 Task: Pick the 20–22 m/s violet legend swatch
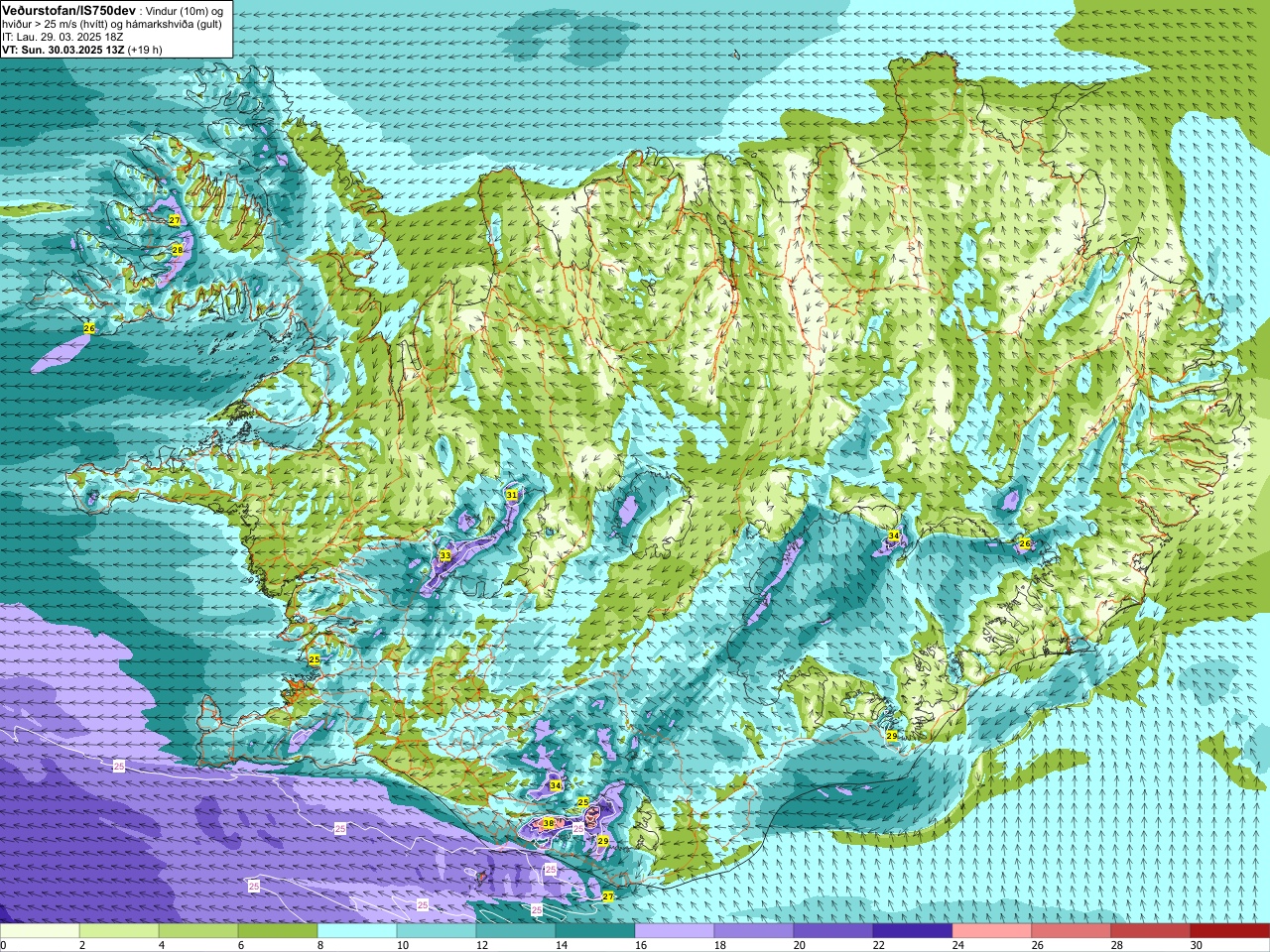point(833,931)
